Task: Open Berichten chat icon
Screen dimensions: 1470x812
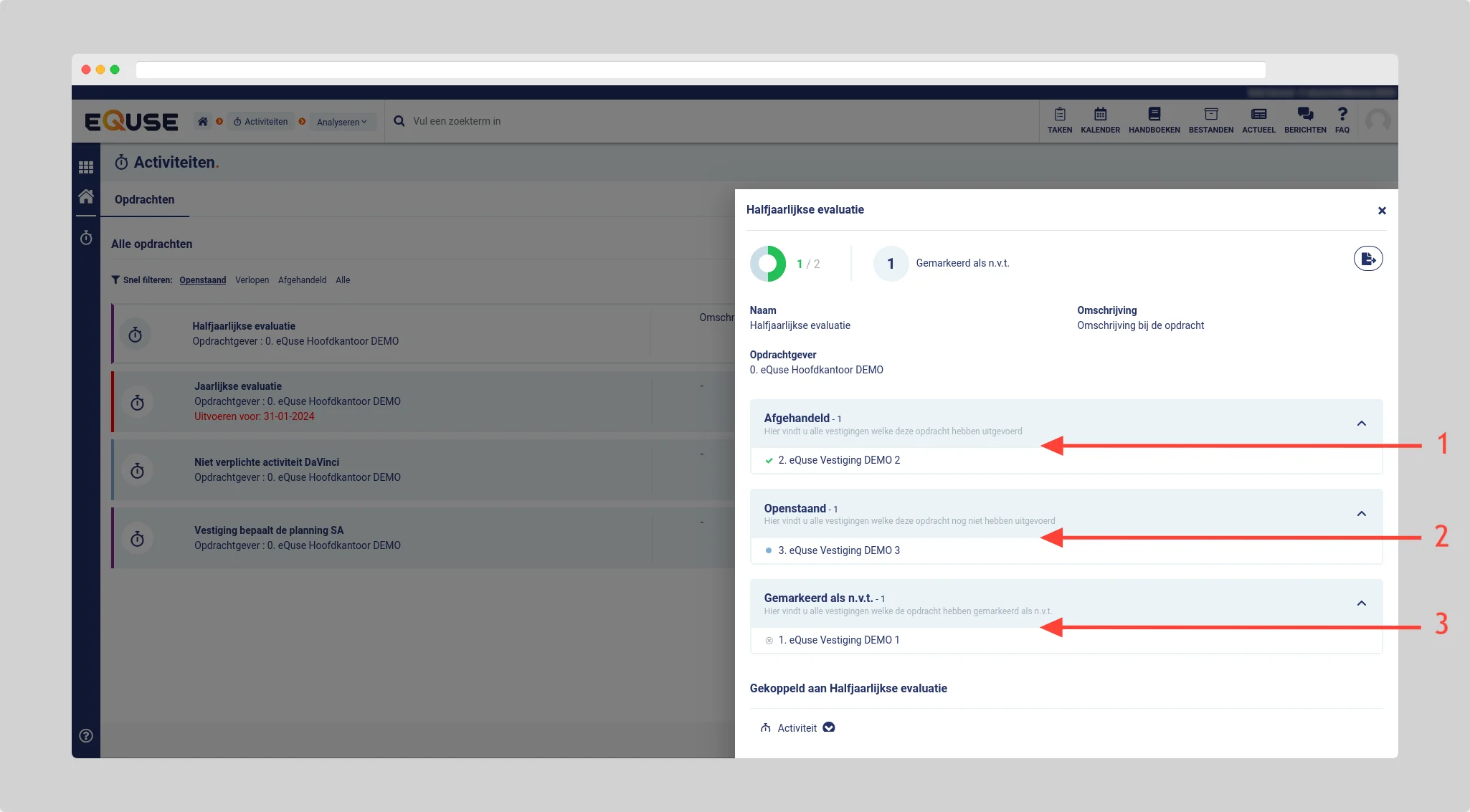Action: coord(1305,120)
